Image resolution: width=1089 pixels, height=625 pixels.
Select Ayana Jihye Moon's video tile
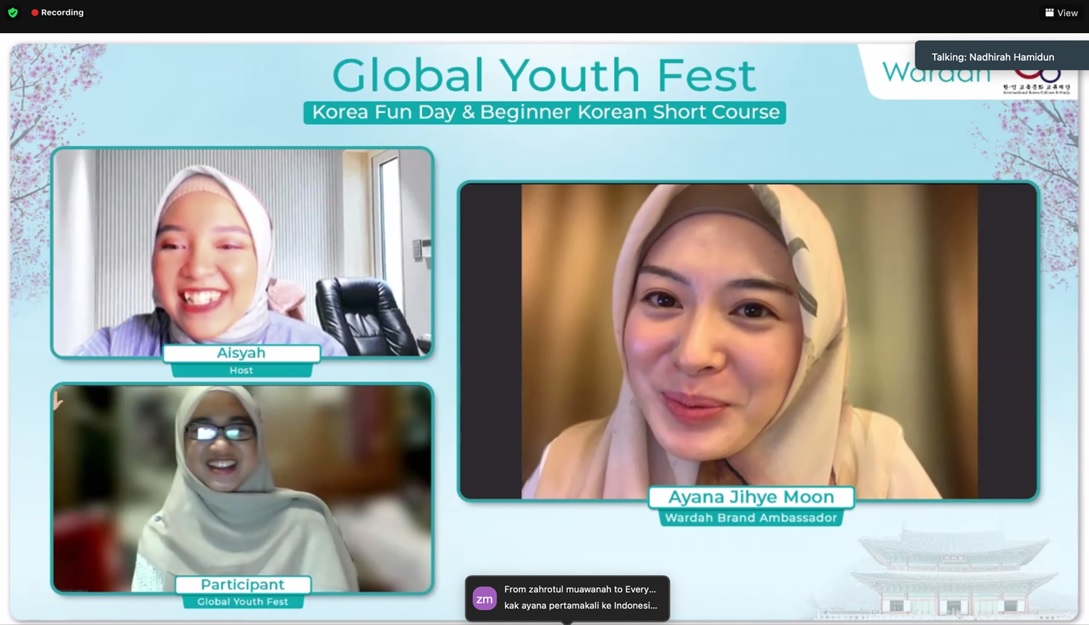pos(748,340)
